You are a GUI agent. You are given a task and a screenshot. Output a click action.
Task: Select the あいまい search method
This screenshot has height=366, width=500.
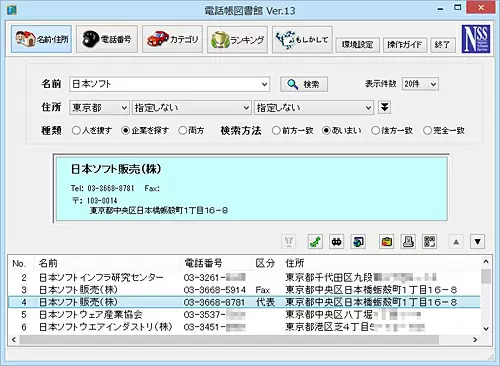326,130
